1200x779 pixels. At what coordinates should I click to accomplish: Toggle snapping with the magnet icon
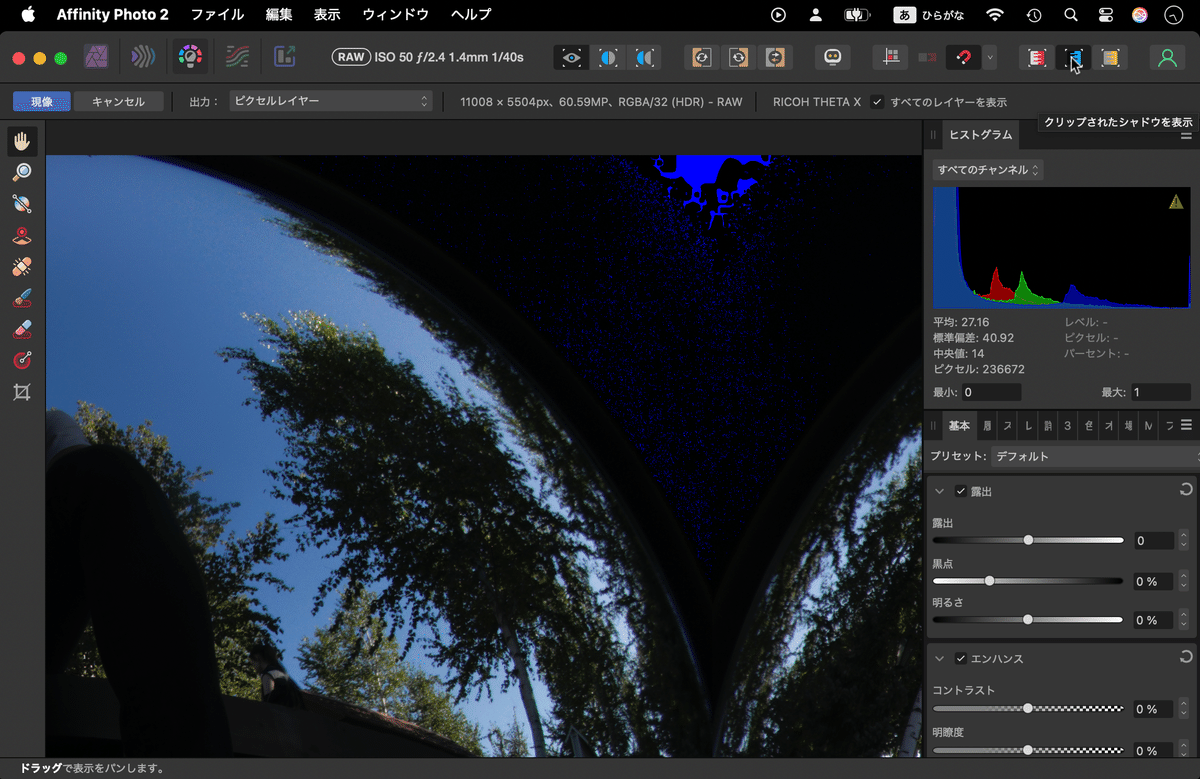point(961,57)
